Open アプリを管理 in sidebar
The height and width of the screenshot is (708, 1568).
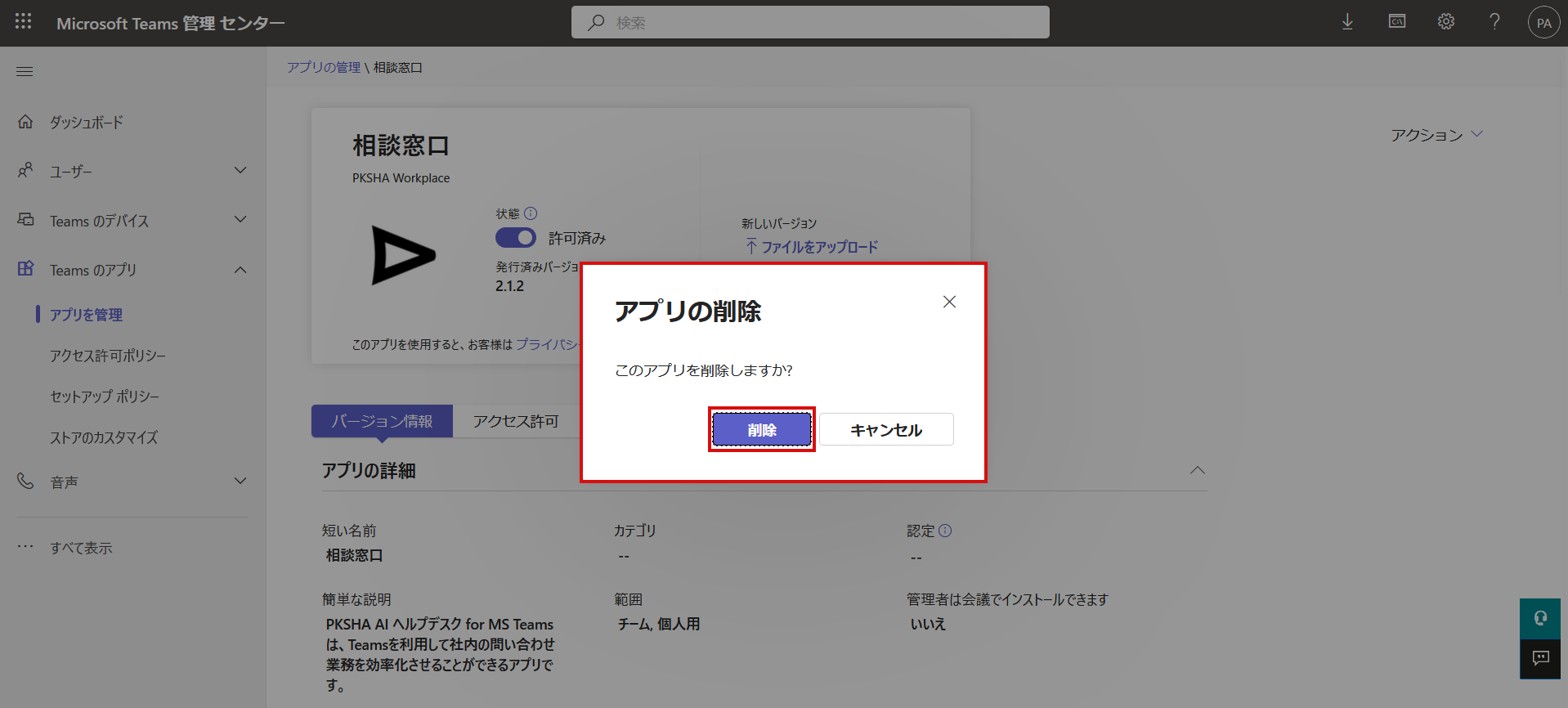pyautogui.click(x=86, y=315)
